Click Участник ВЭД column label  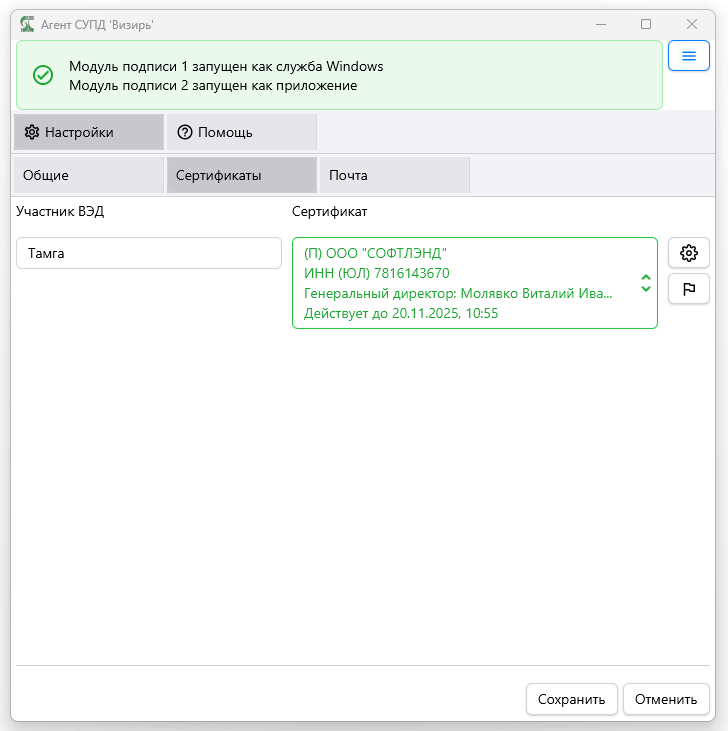coord(60,212)
